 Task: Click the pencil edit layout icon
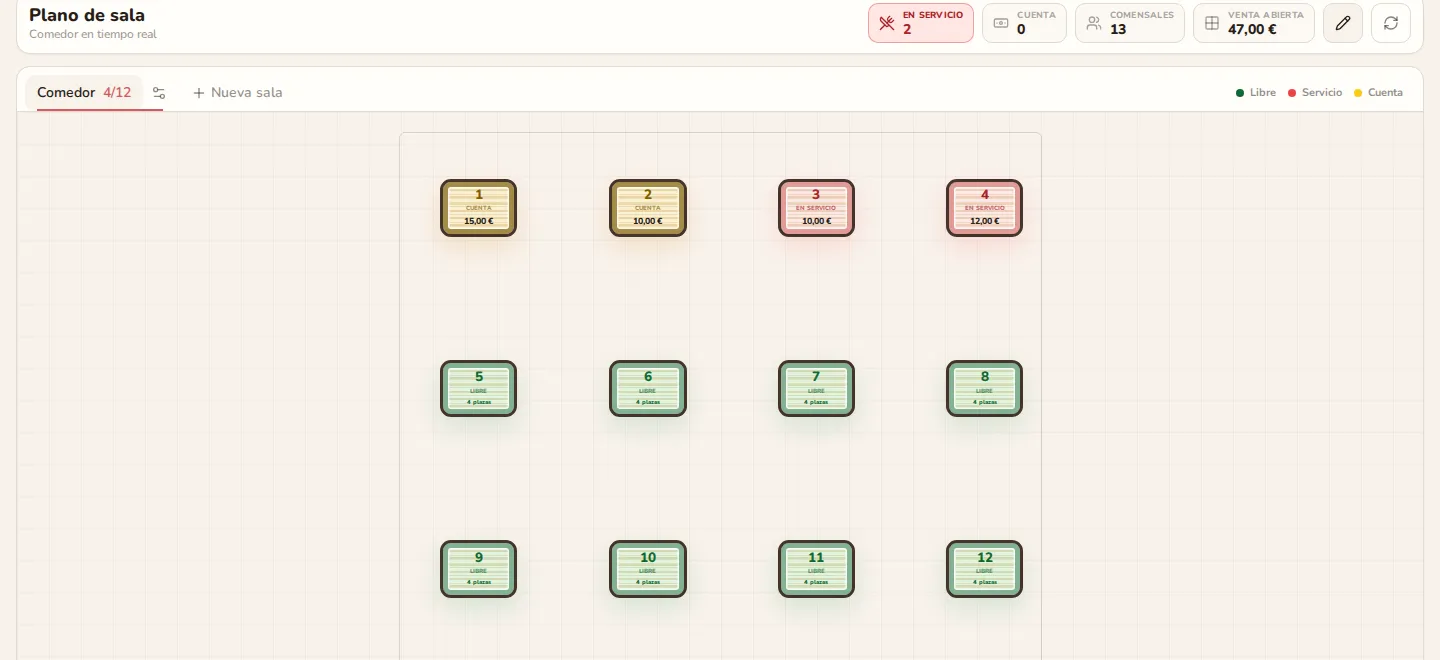tap(1343, 23)
